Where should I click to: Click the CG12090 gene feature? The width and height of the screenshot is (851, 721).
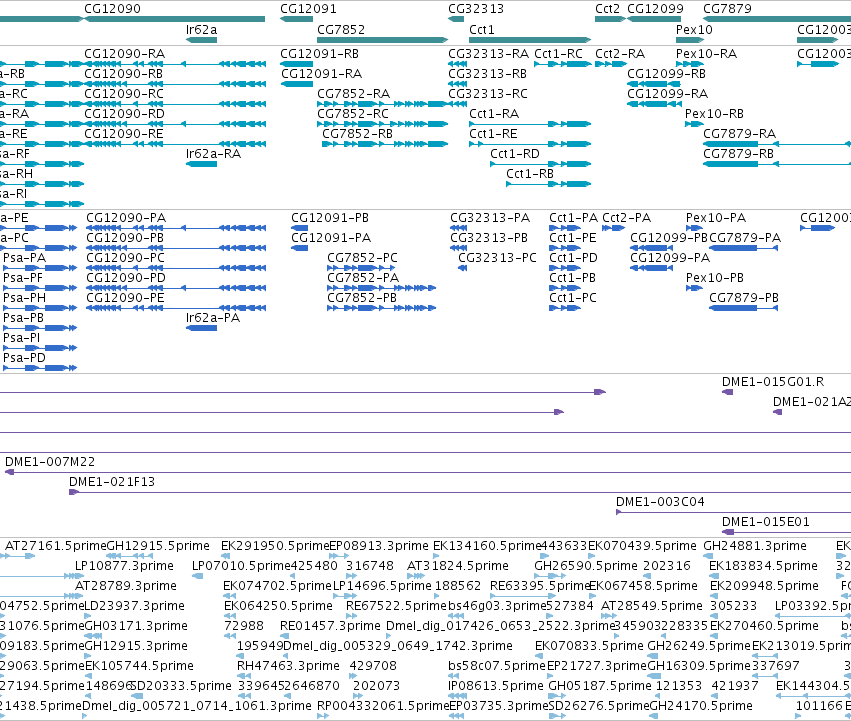tap(175, 19)
